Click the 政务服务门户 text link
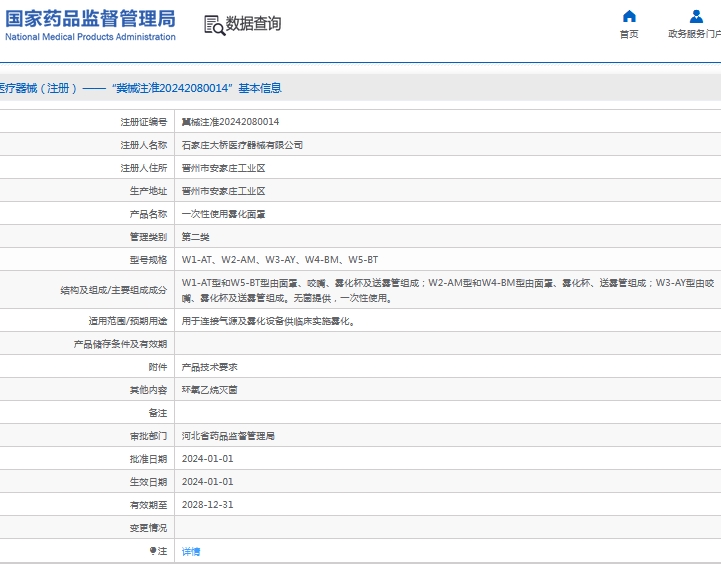The height and width of the screenshot is (569, 721). (694, 34)
